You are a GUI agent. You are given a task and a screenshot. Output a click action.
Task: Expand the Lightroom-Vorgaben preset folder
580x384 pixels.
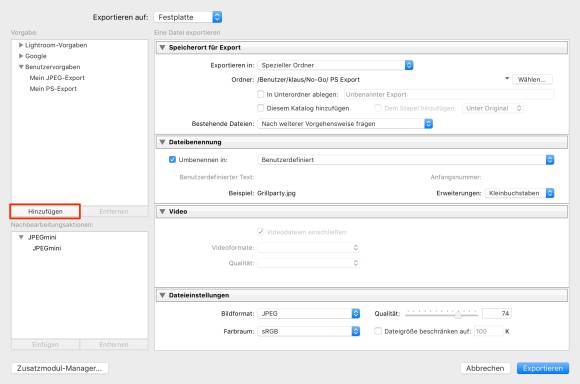tap(21, 45)
